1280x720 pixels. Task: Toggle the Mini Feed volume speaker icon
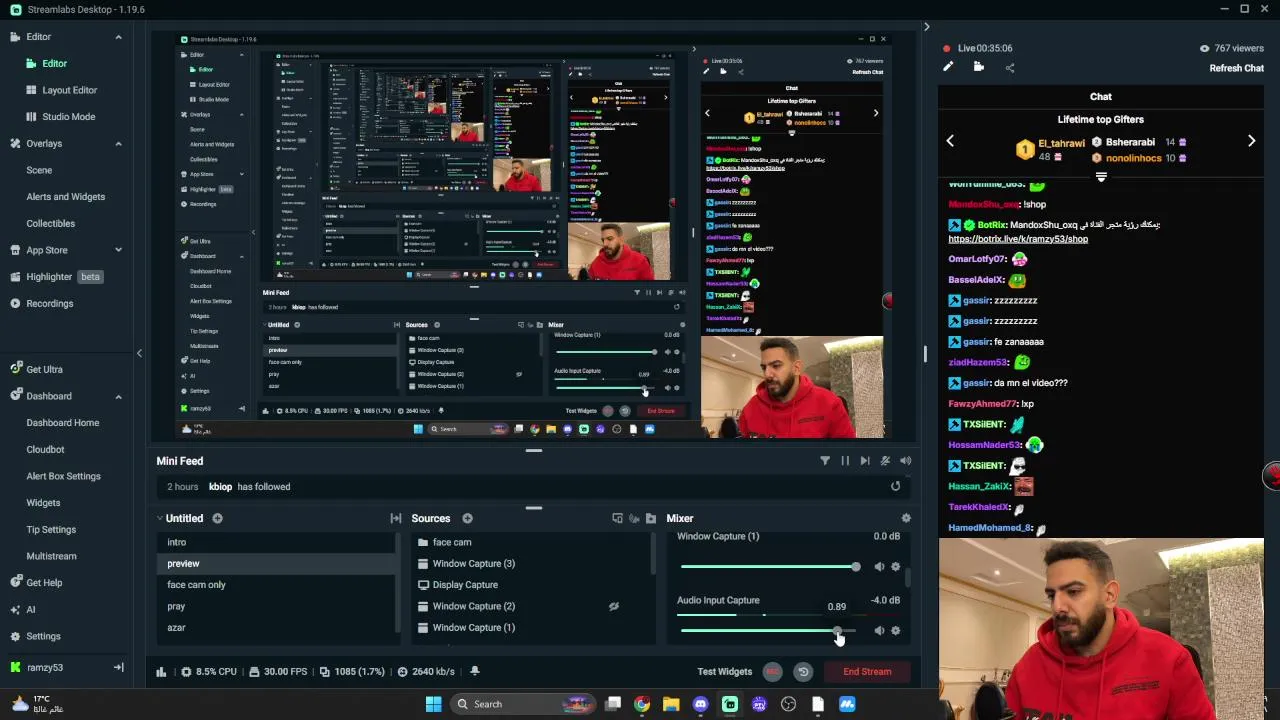pos(905,461)
